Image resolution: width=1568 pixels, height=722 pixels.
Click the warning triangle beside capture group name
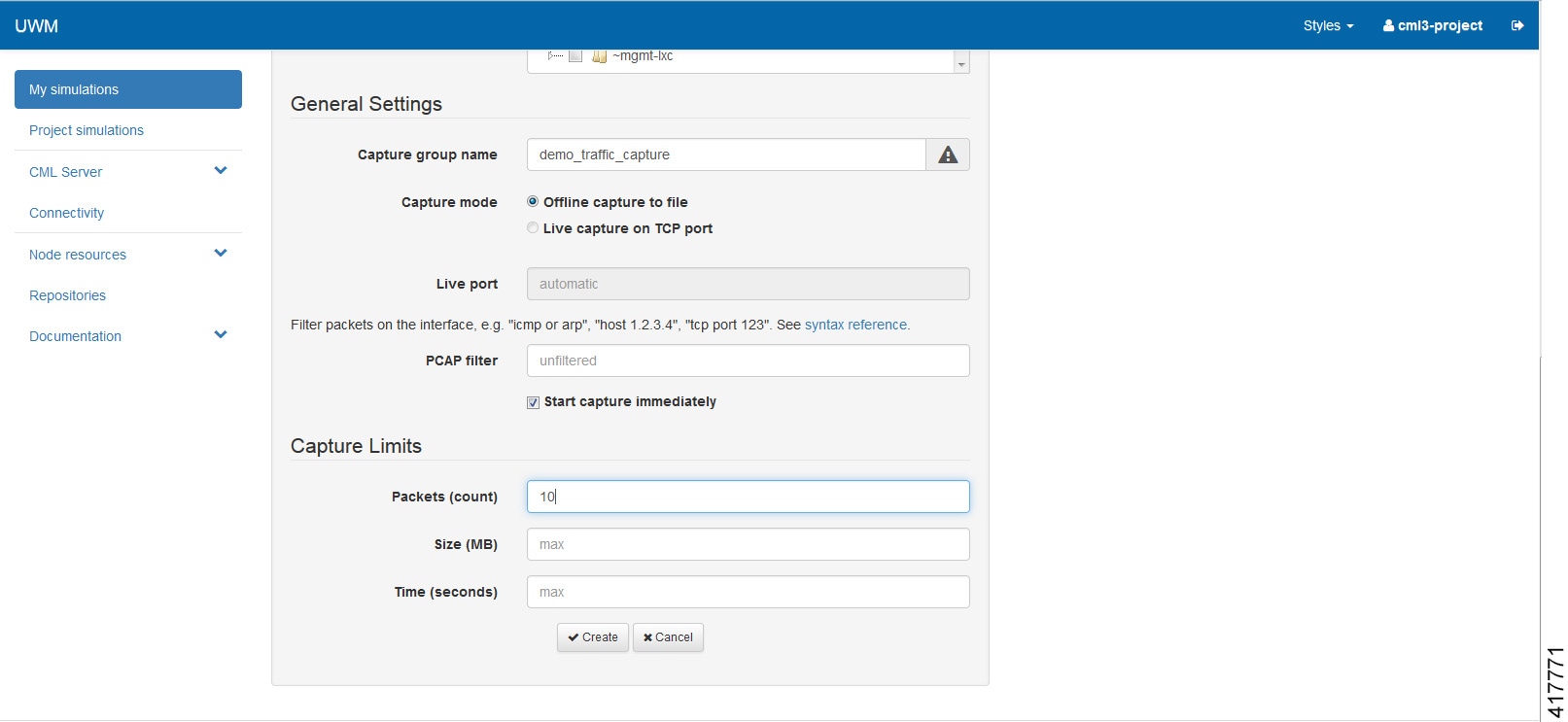coord(948,155)
